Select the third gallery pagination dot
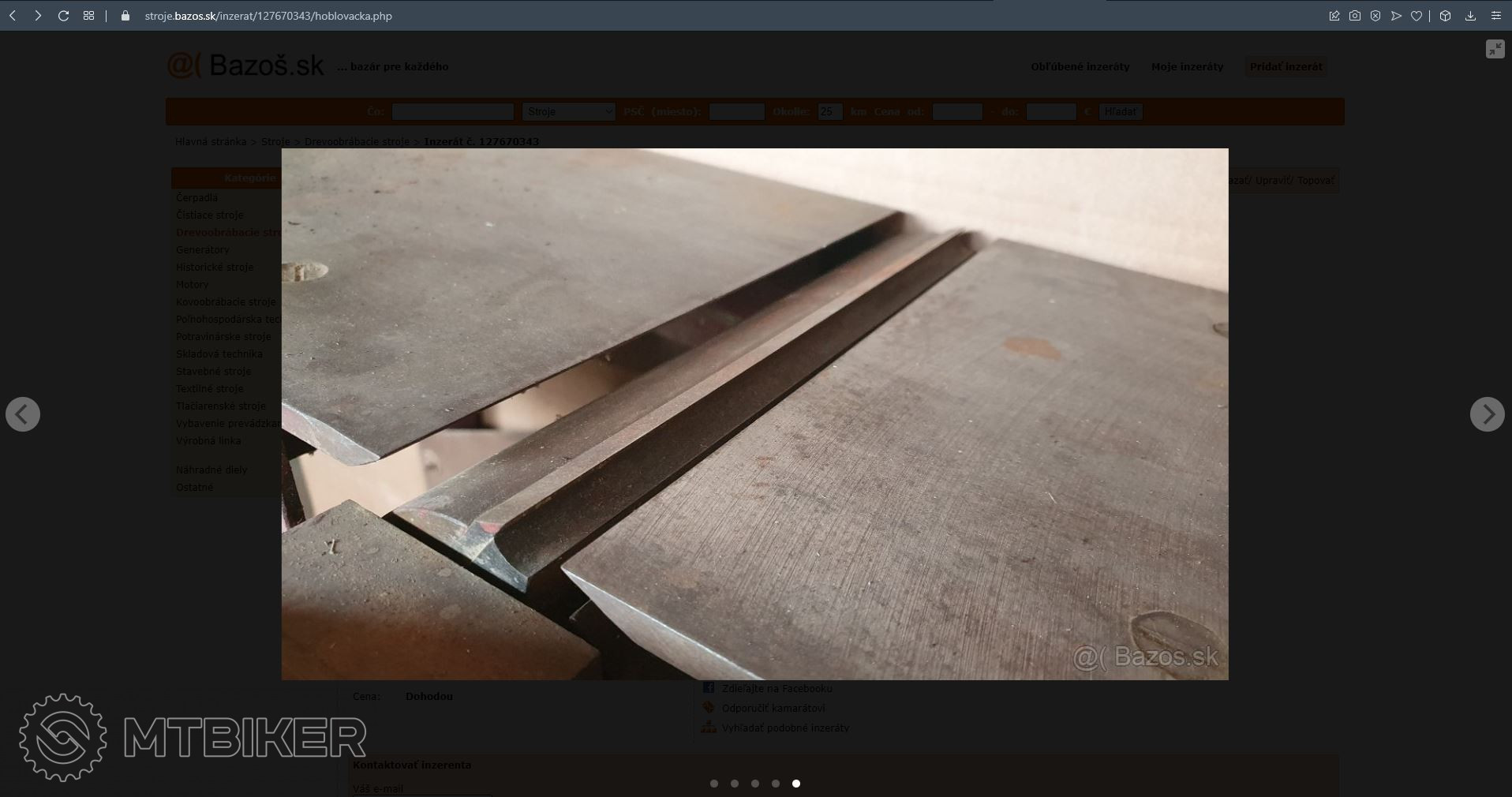1512x797 pixels. click(x=755, y=784)
